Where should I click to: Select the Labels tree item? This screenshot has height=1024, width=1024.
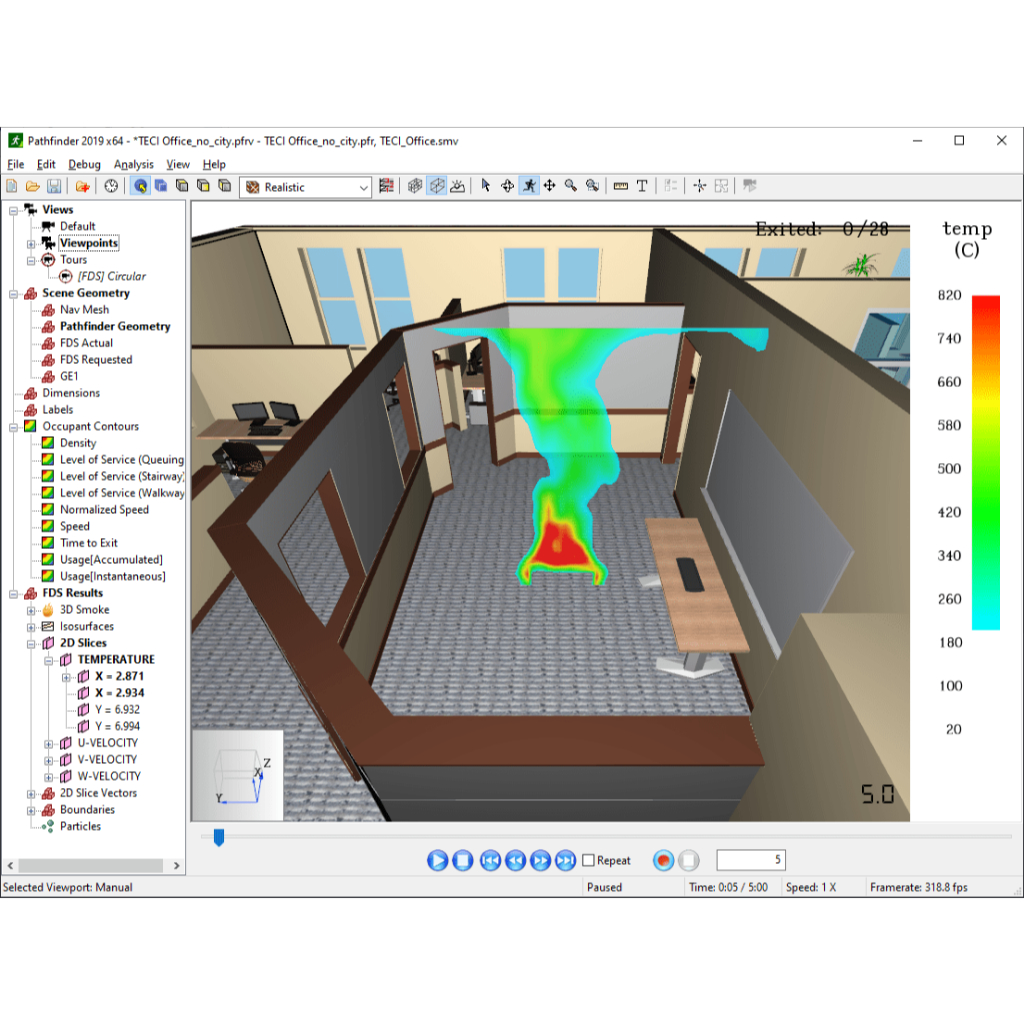pos(57,409)
